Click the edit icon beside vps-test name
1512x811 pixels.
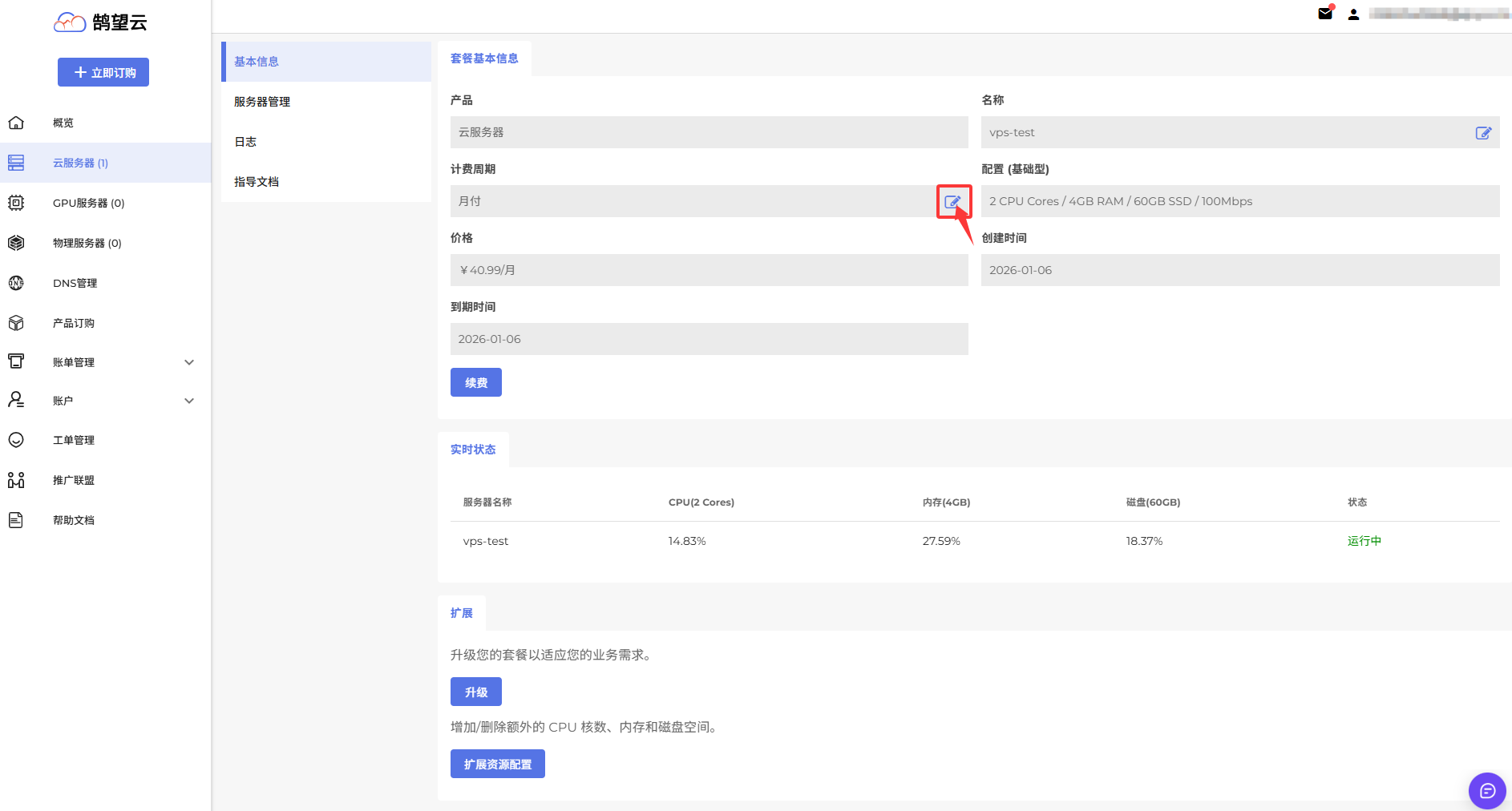(1483, 133)
